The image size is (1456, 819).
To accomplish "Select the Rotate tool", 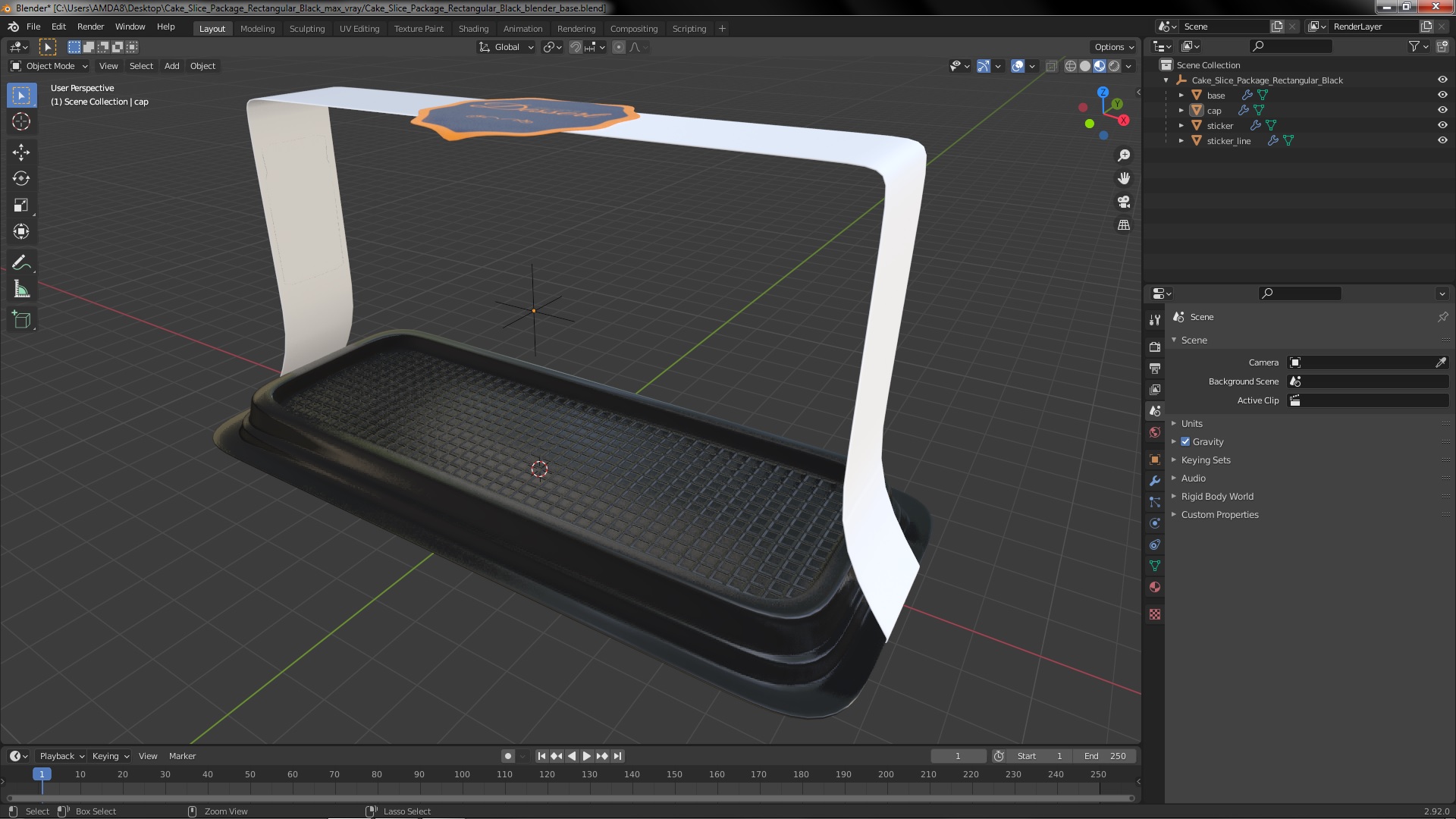I will 21,179.
